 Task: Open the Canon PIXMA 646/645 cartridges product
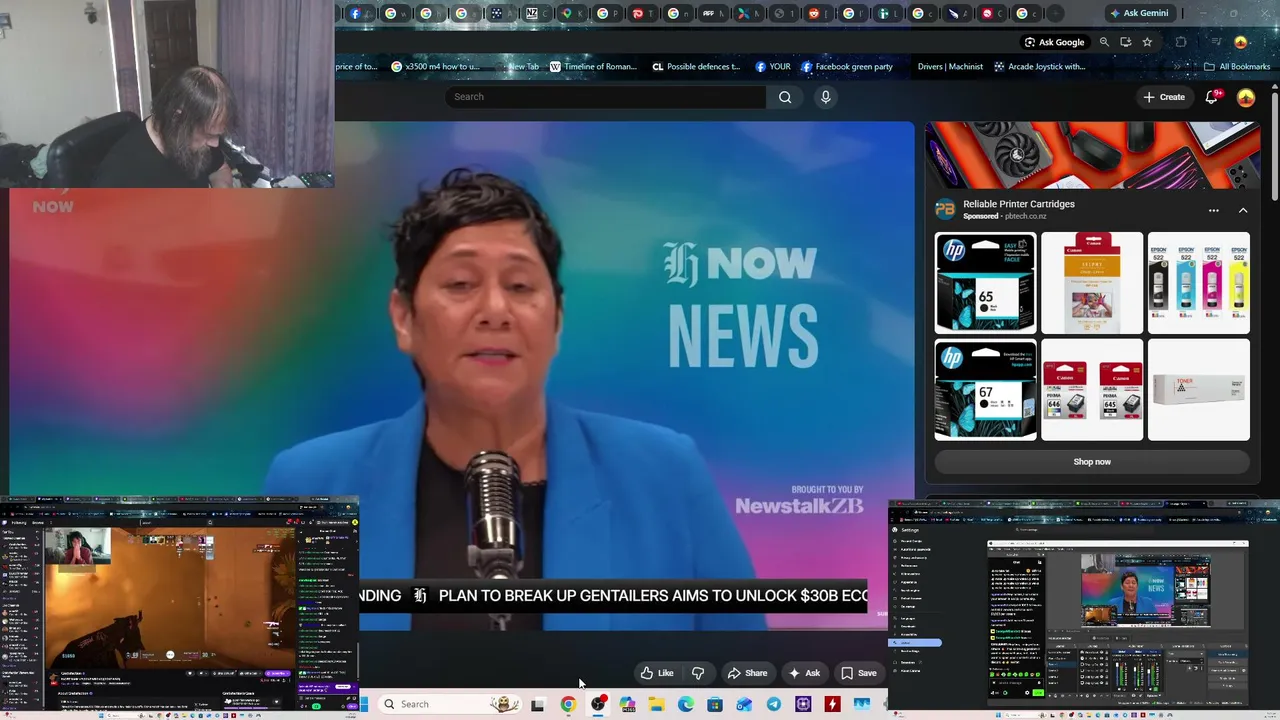click(x=1092, y=390)
